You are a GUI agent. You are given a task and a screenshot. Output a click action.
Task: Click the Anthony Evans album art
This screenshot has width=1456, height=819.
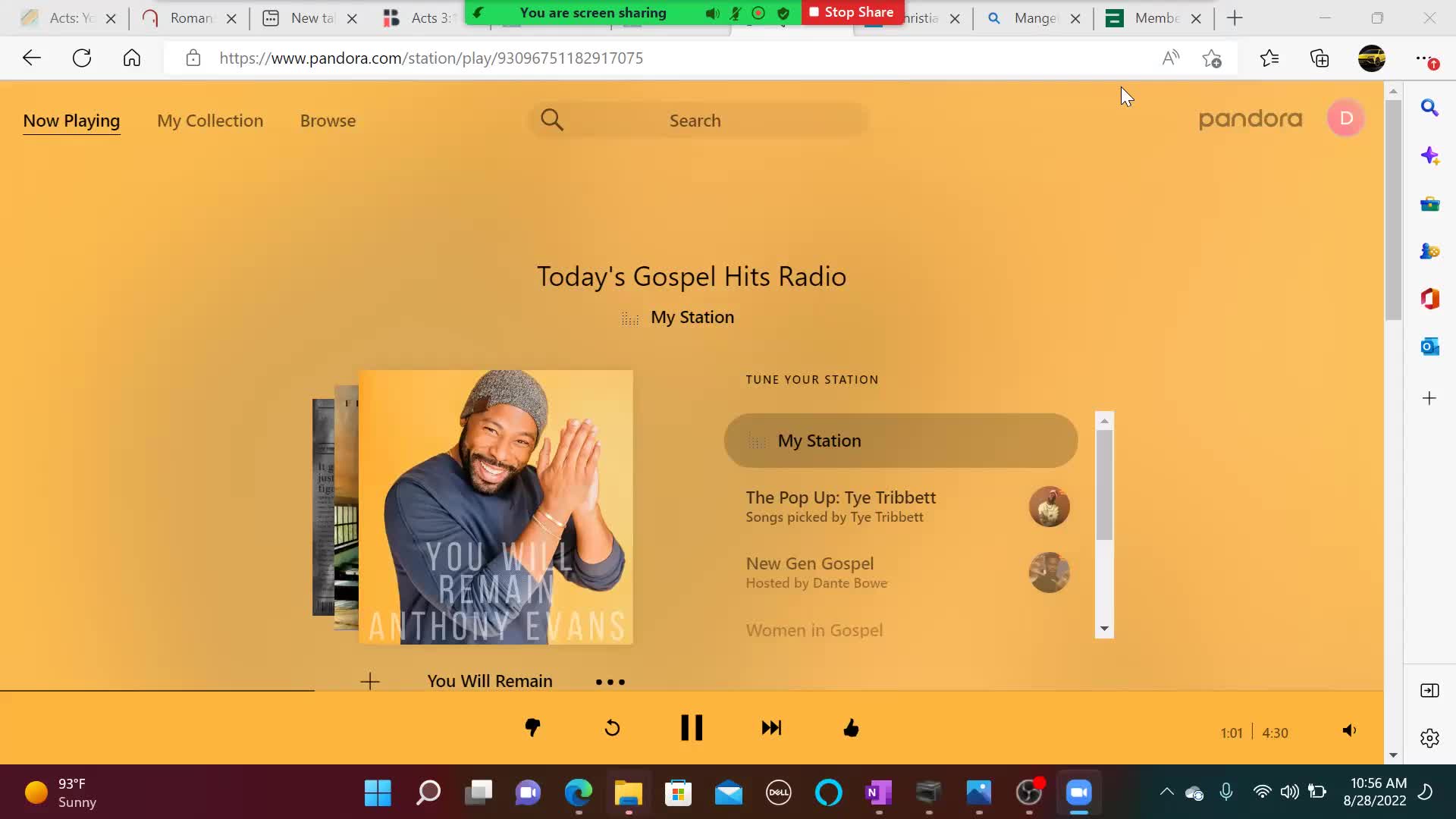[x=496, y=507]
